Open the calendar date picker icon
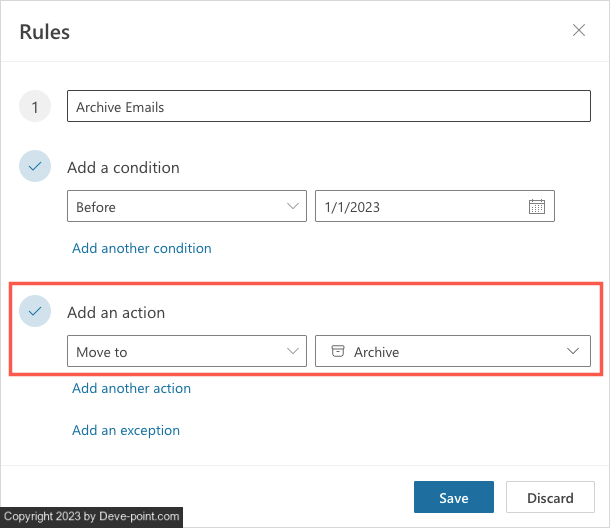 pyautogui.click(x=536, y=207)
